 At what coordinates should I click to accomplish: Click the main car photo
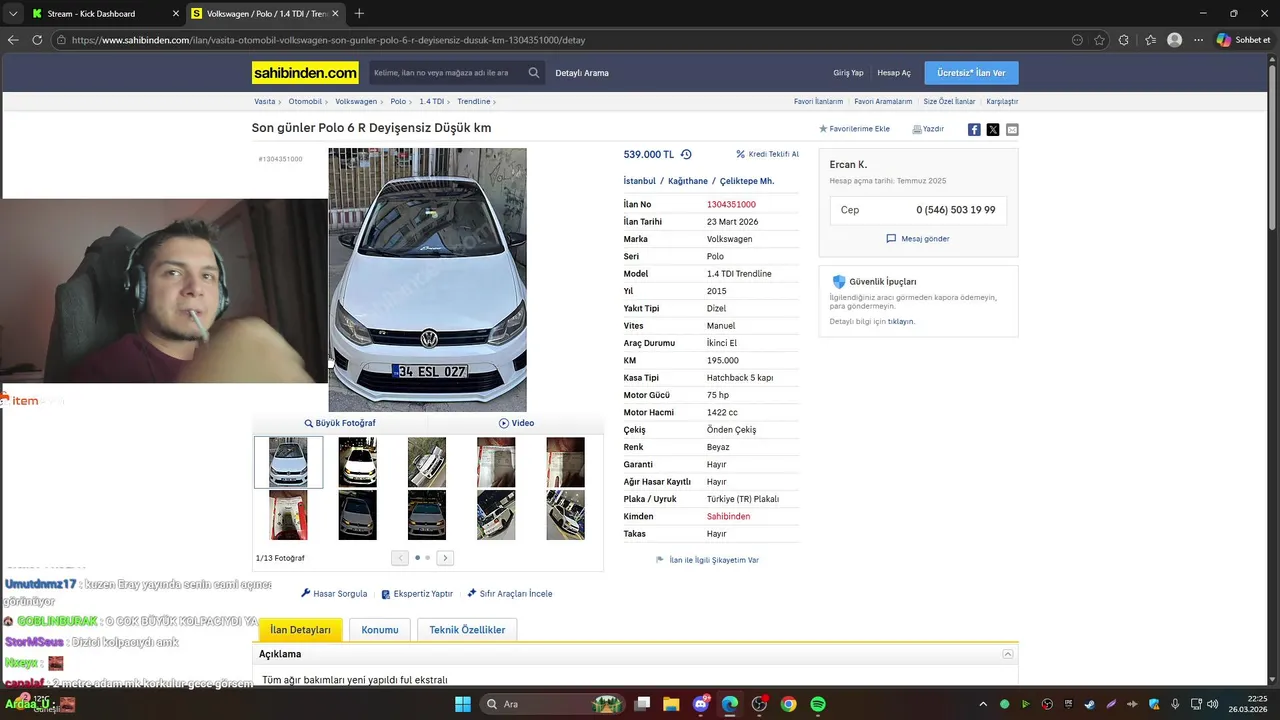[x=427, y=280]
